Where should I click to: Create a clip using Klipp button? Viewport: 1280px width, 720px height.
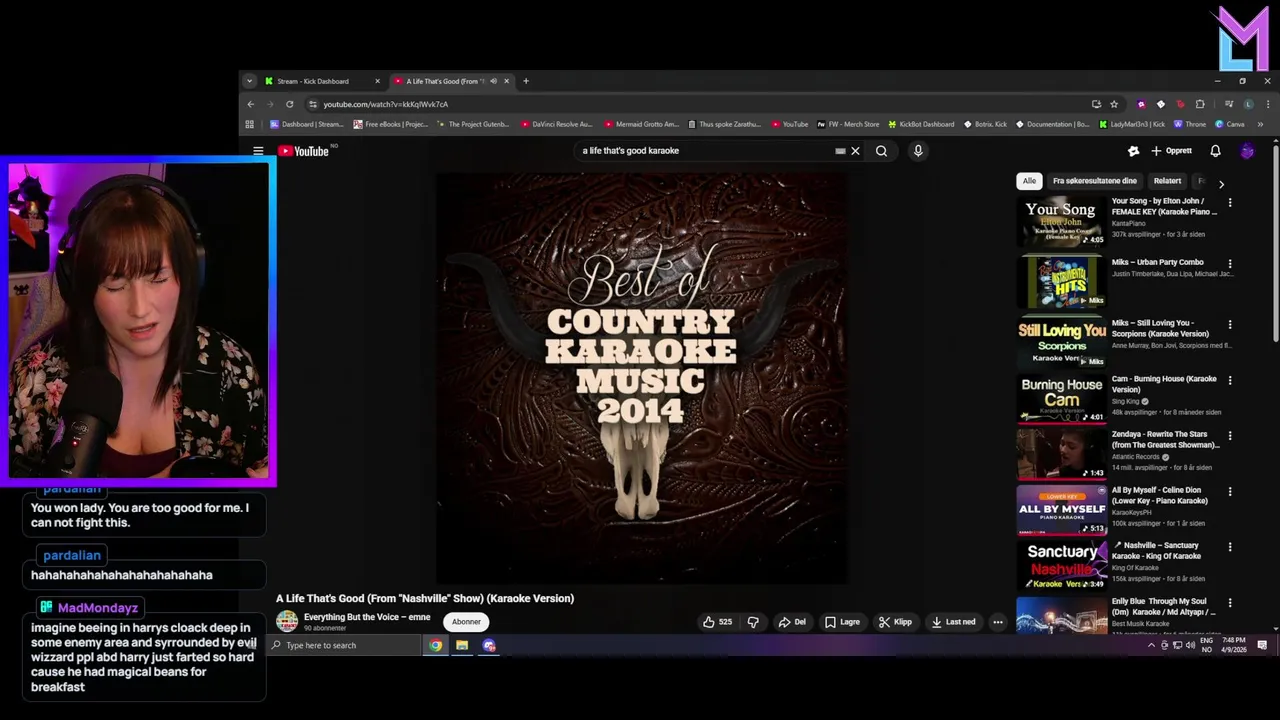[895, 622]
